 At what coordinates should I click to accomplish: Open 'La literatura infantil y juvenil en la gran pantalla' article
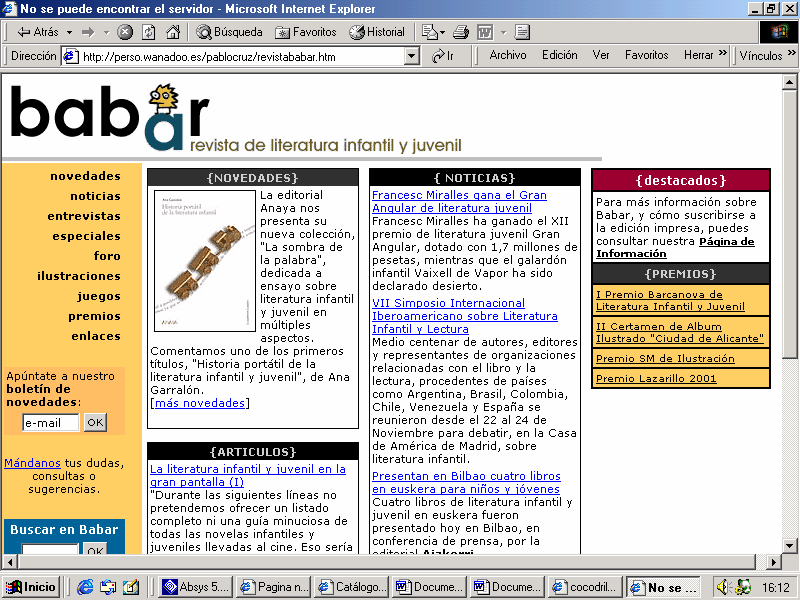click(247, 476)
